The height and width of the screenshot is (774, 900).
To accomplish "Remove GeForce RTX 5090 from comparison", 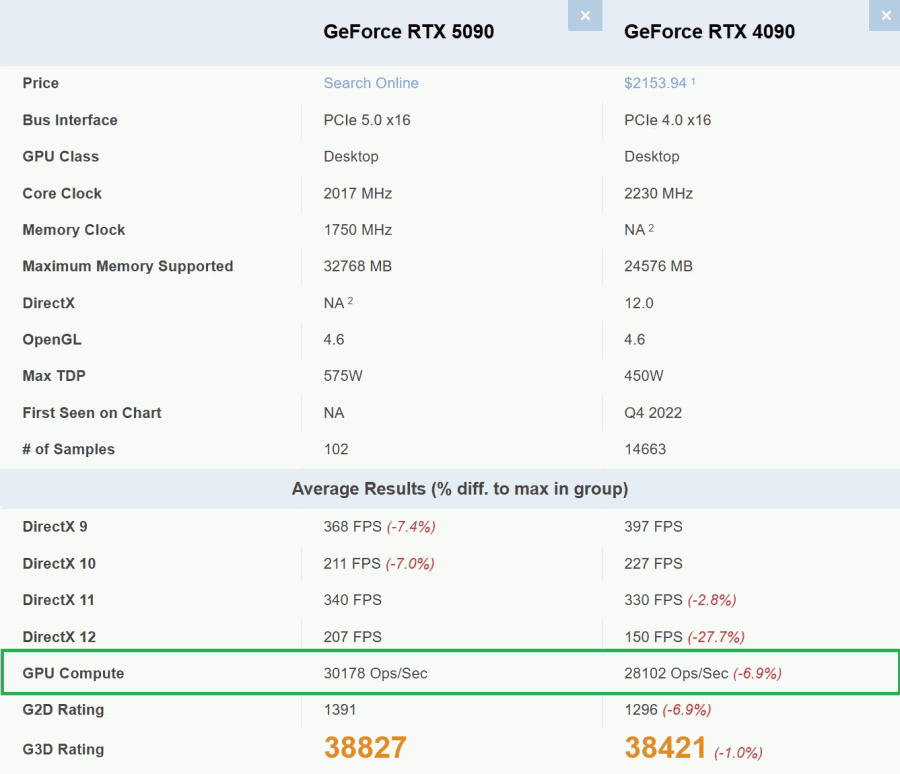I will (x=585, y=16).
